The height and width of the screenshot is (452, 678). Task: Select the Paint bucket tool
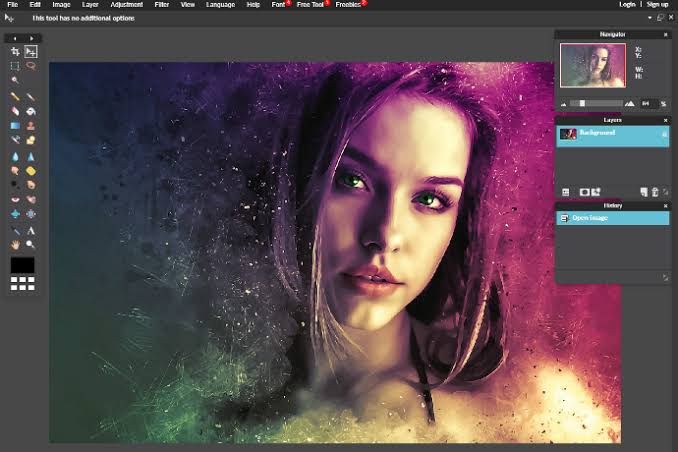coord(31,111)
